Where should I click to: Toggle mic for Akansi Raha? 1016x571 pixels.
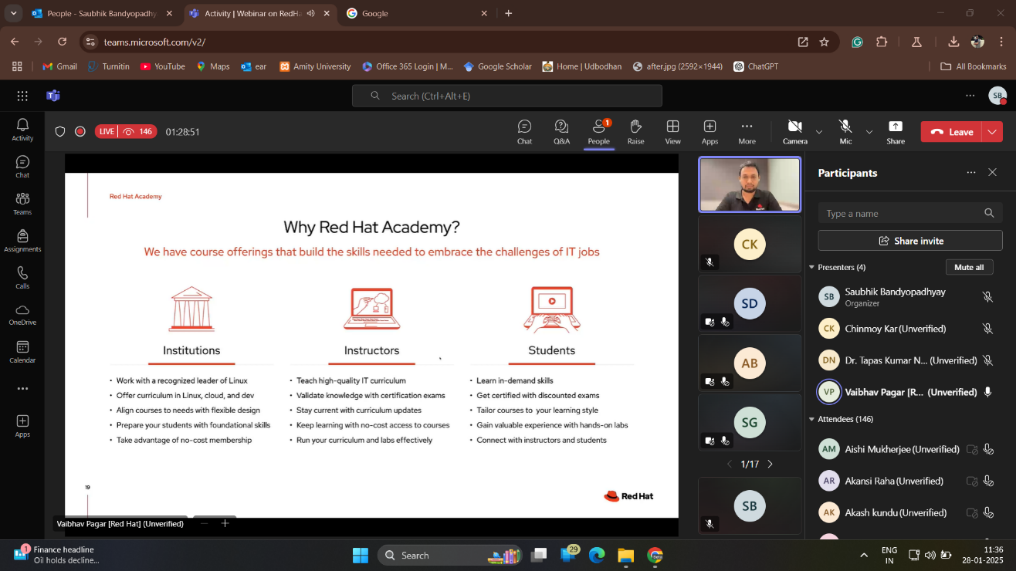tap(988, 481)
